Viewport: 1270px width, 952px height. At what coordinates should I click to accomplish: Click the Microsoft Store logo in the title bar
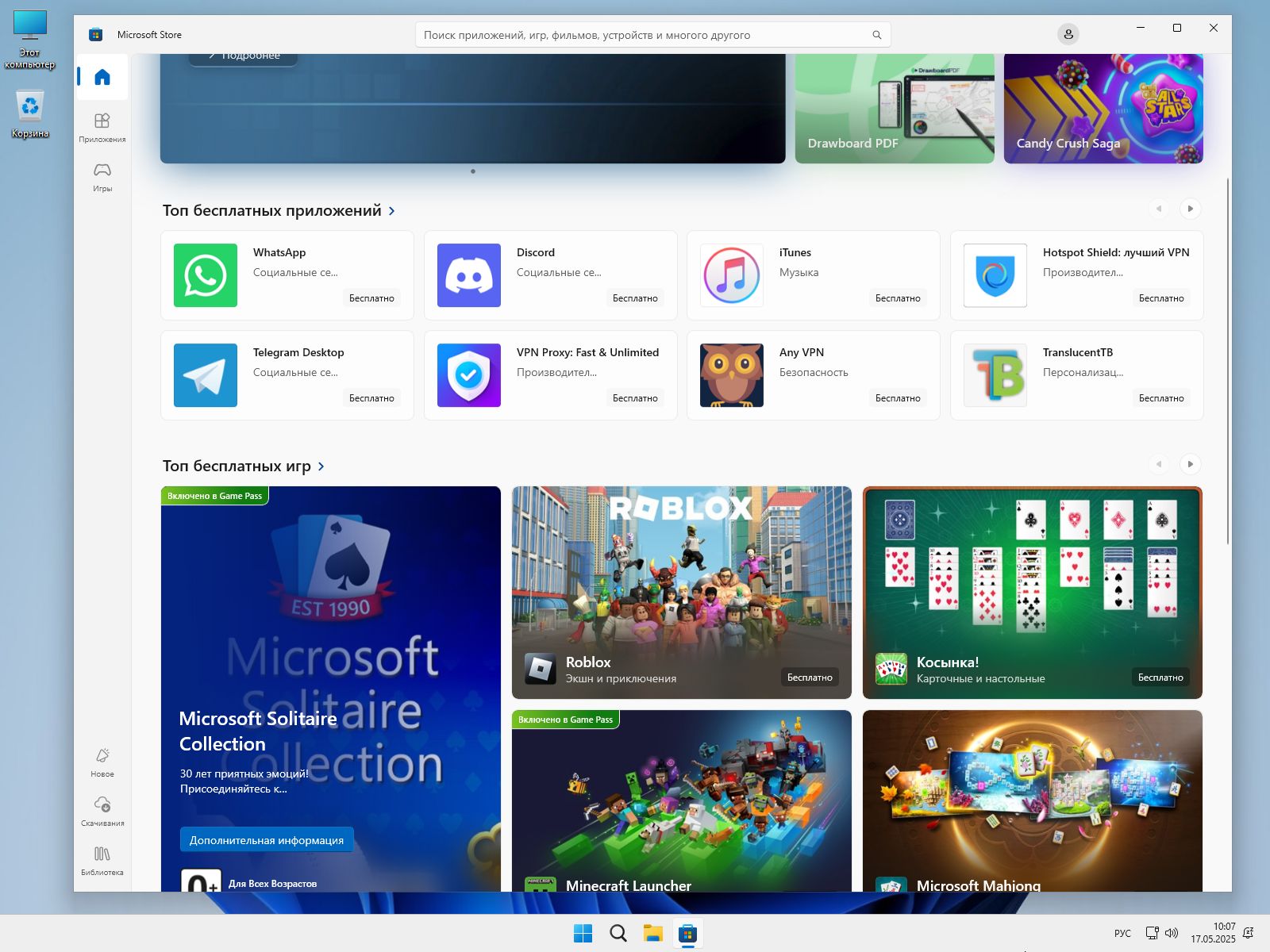click(x=96, y=34)
